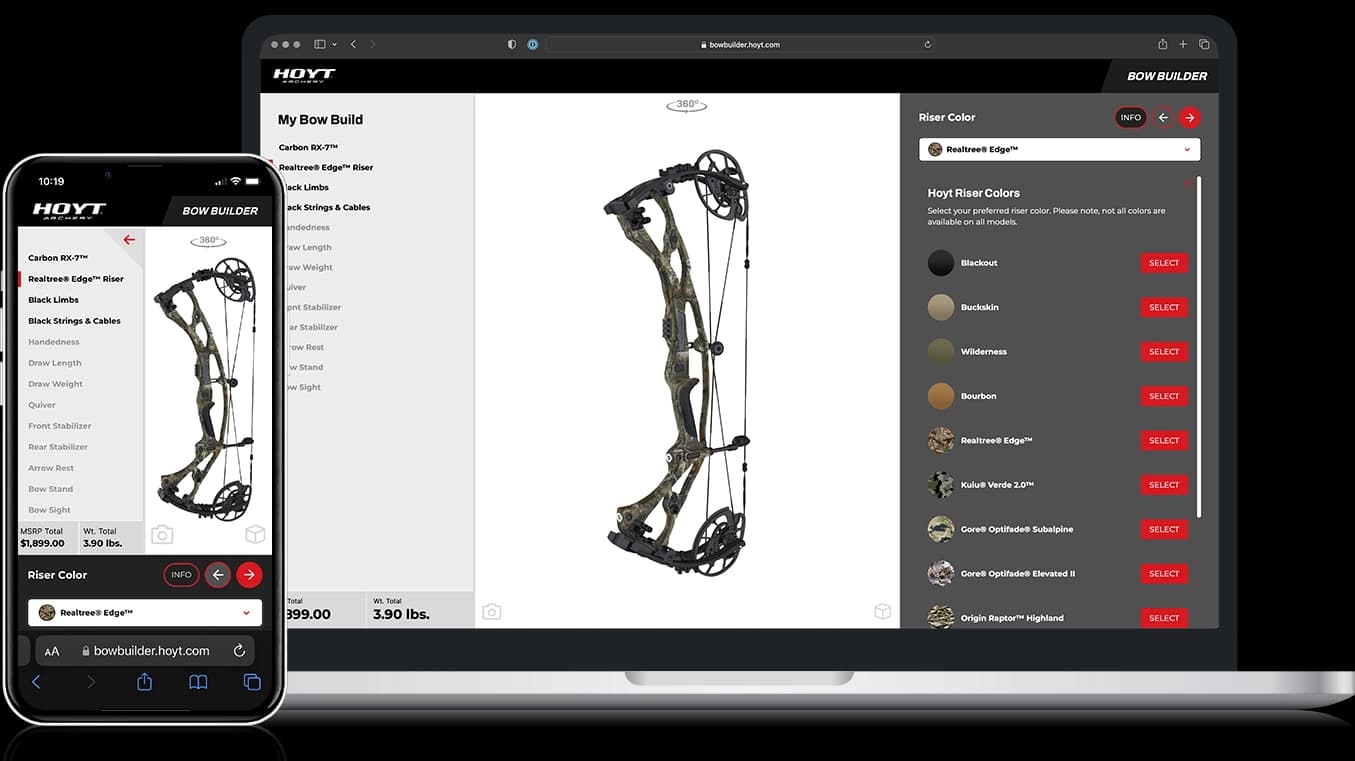Tap the red back arrow on the phone sidebar
The height and width of the screenshot is (761, 1355).
click(x=129, y=239)
